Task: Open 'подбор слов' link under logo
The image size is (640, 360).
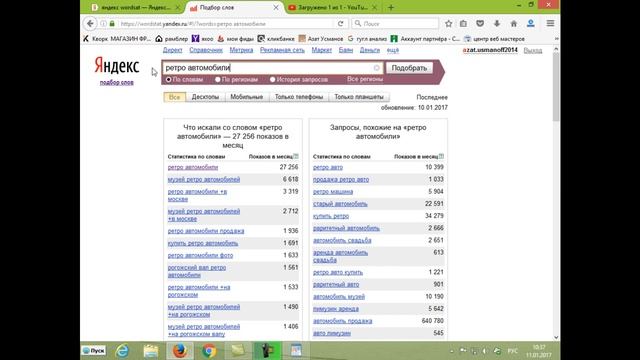Action: pos(117,82)
